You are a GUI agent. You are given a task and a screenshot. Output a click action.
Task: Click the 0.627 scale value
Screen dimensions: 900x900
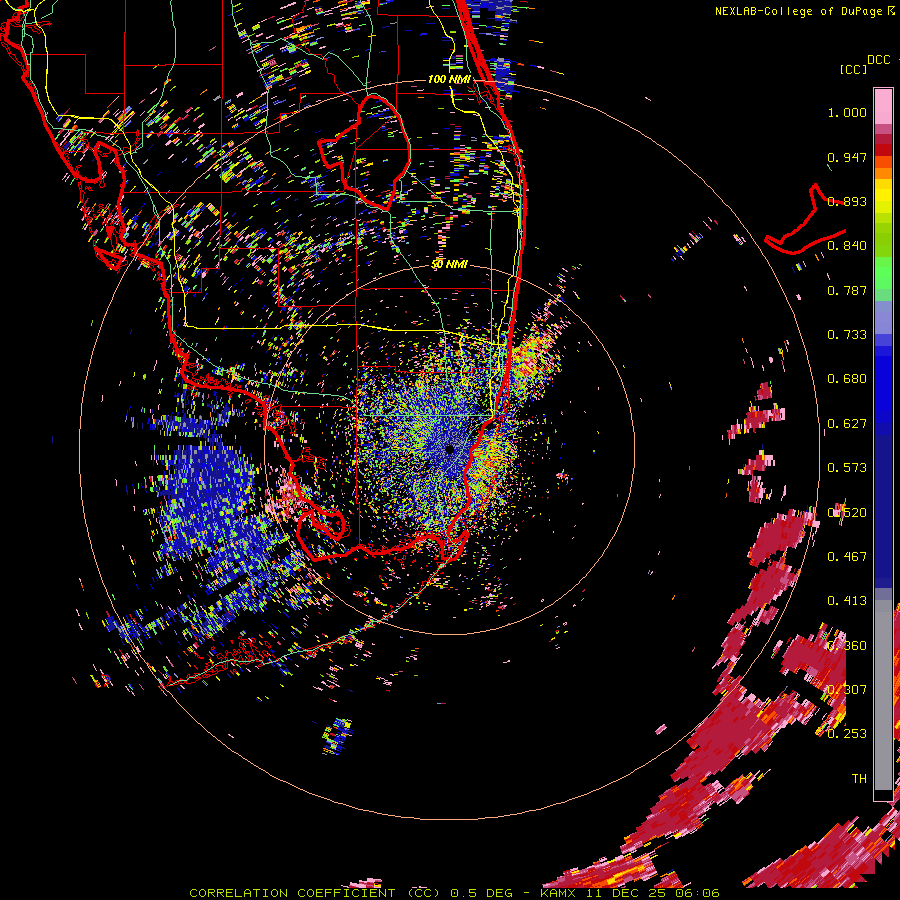[847, 424]
